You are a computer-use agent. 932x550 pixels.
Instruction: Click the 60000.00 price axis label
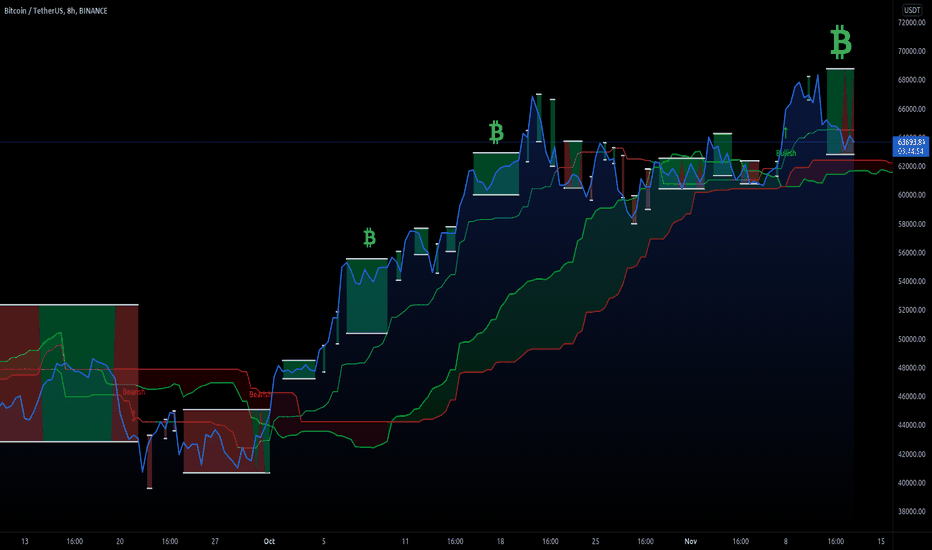tap(911, 195)
